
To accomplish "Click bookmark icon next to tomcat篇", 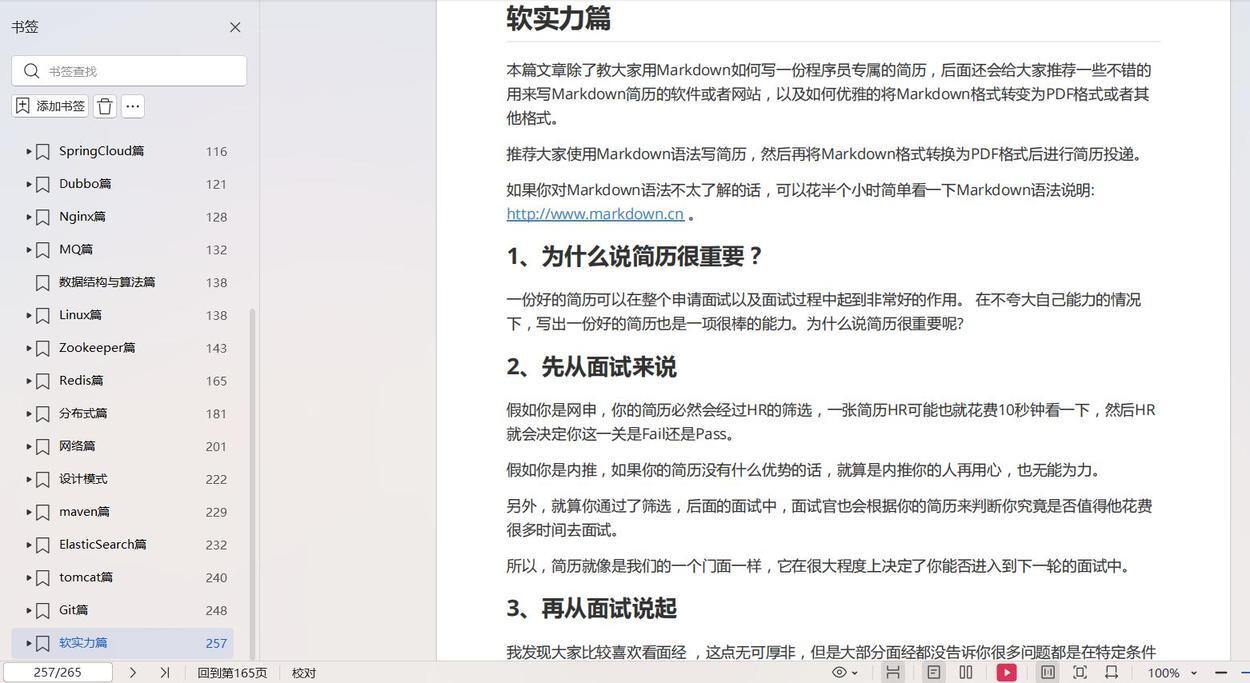I will (x=43, y=578).
